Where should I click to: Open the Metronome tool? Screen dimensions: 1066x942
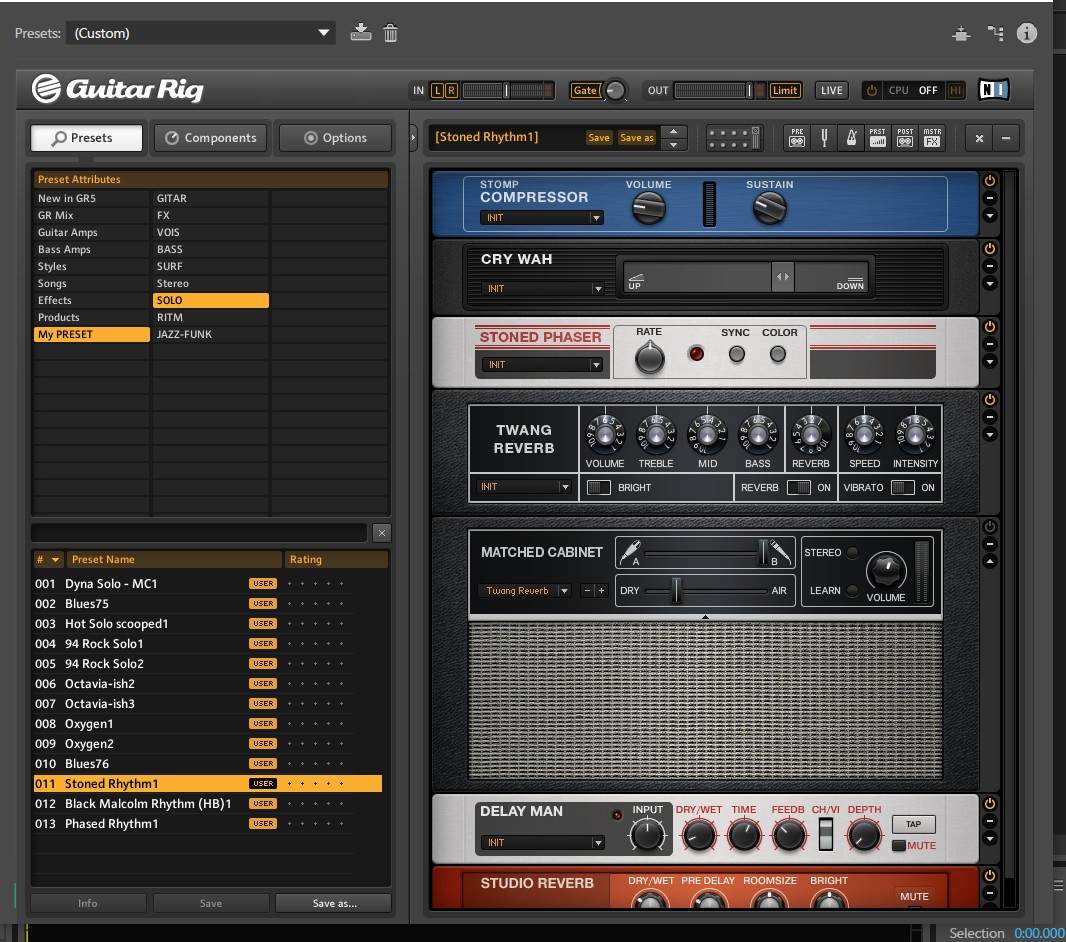(851, 138)
